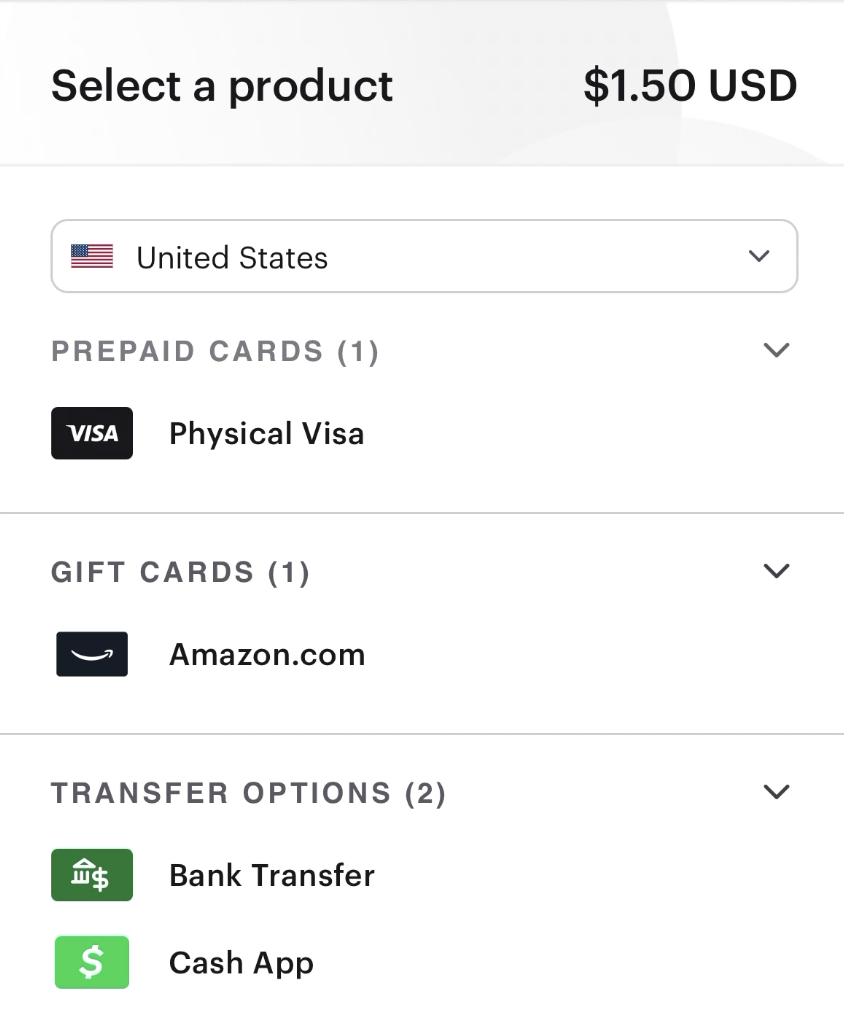Click the Amazon smile logo icon

pyautogui.click(x=92, y=654)
